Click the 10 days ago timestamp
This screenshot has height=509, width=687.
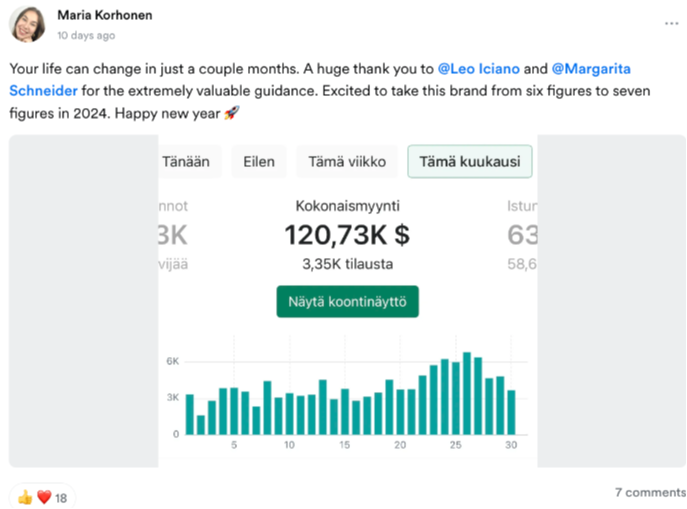[x=86, y=35]
